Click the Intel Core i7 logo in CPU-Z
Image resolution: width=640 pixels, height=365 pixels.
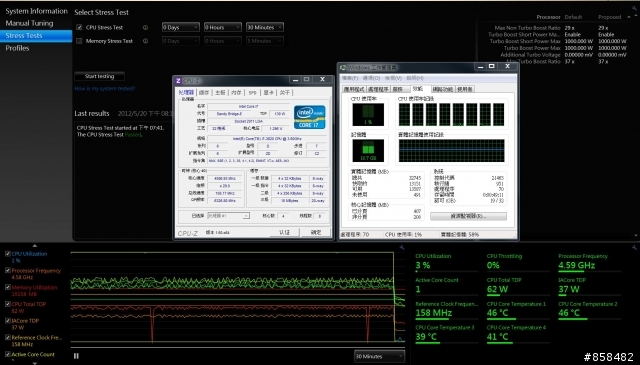click(309, 117)
